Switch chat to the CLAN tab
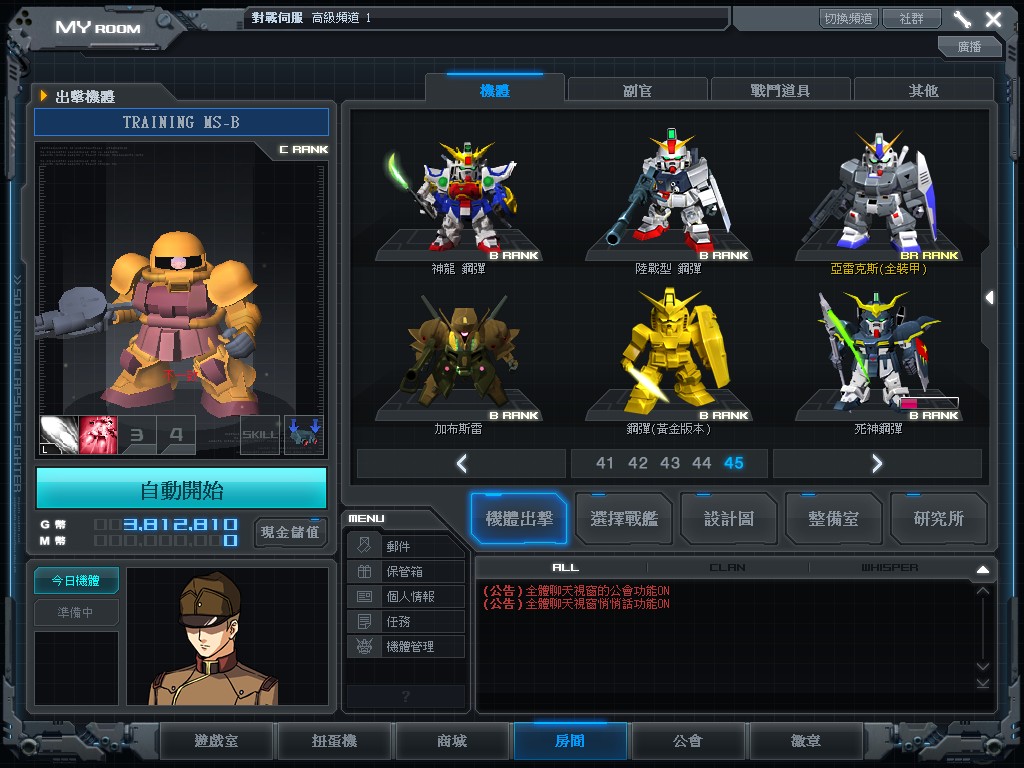Viewport: 1024px width, 768px height. 728,568
